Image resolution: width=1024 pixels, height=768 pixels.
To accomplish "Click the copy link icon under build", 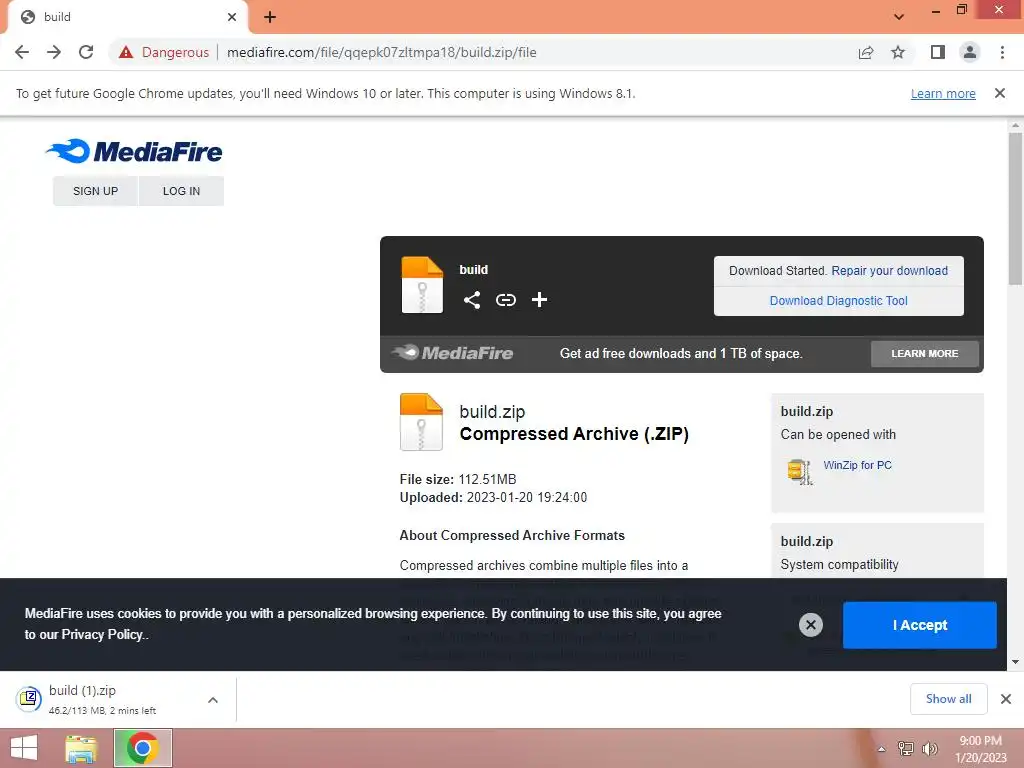I will click(505, 300).
